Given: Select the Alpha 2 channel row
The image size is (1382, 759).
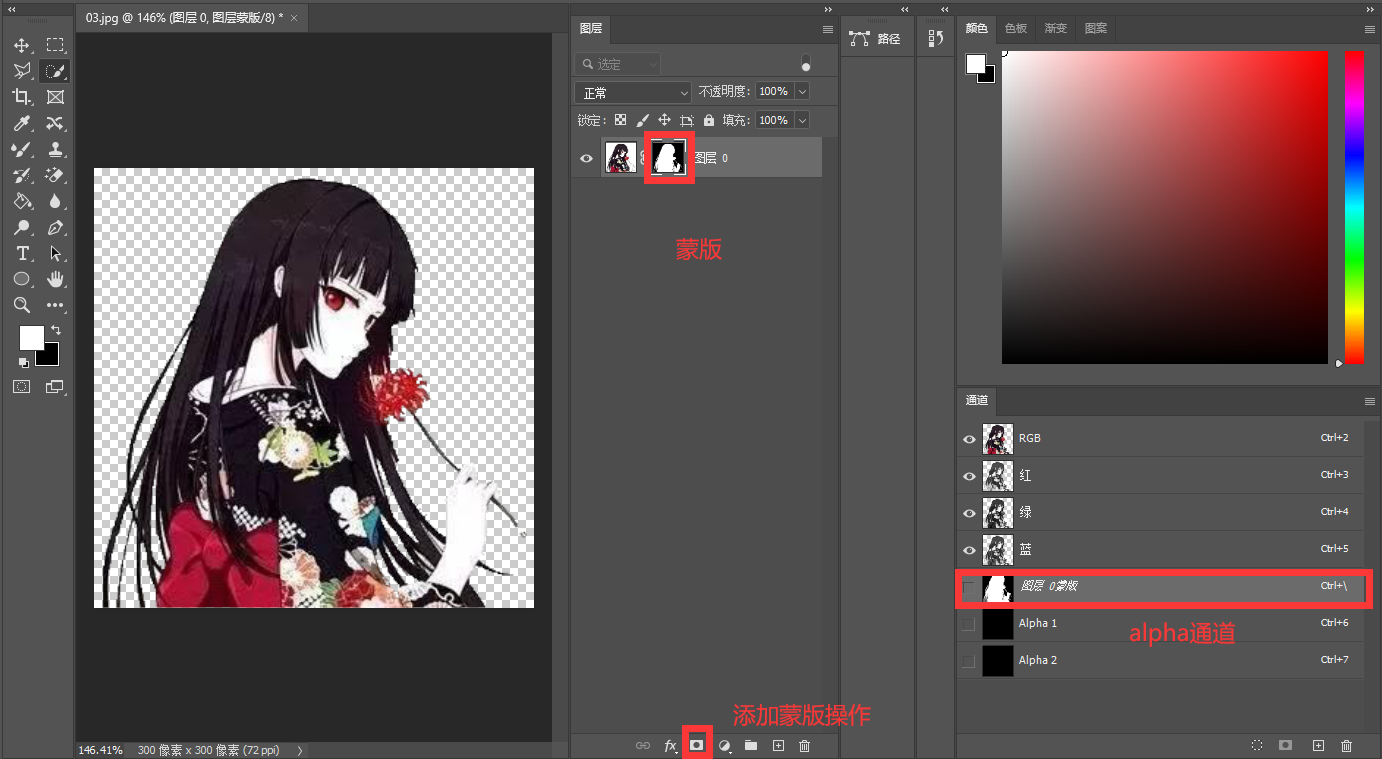Looking at the screenshot, I should click(1160, 660).
